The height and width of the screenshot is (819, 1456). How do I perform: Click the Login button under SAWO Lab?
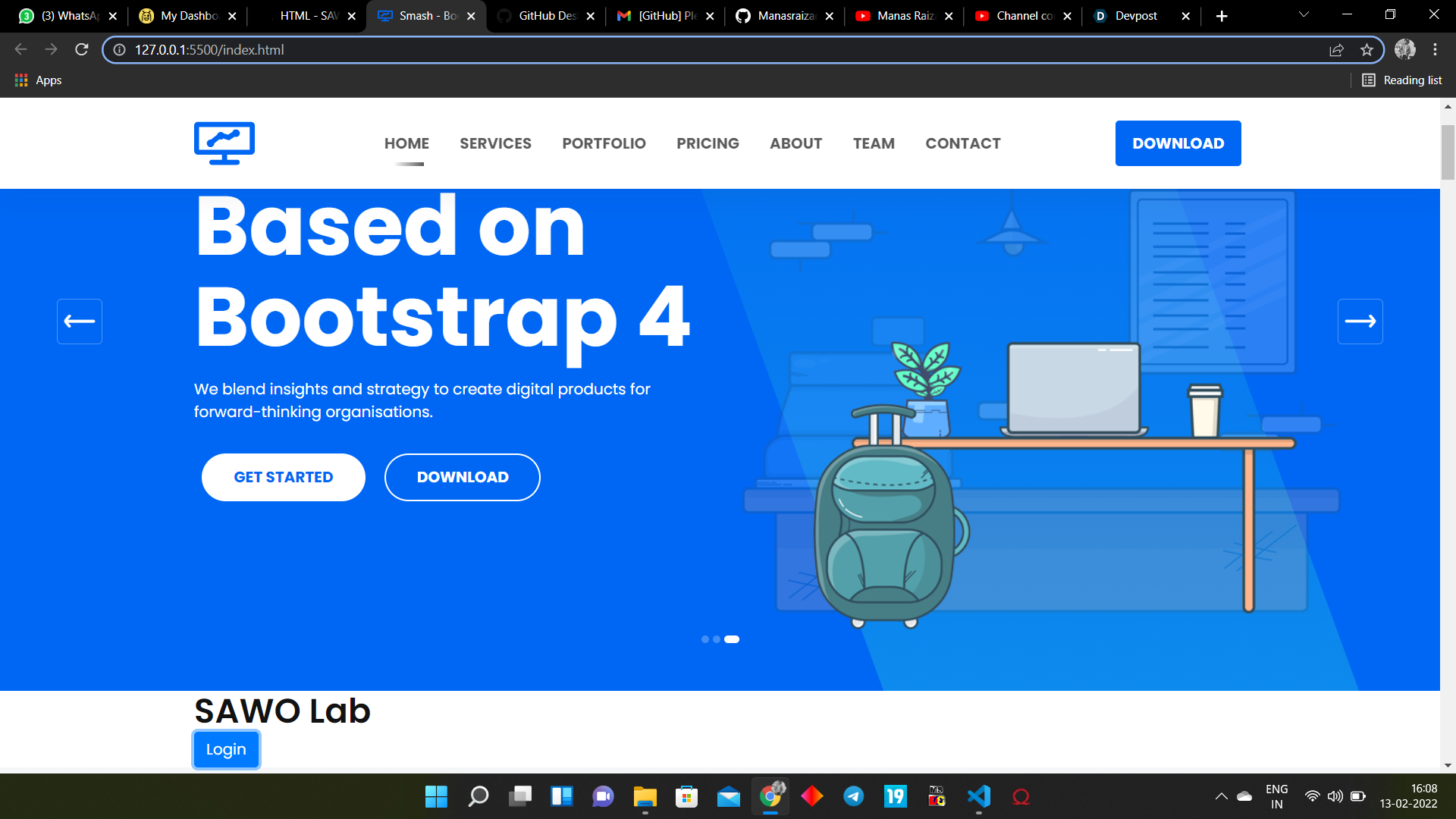[225, 749]
